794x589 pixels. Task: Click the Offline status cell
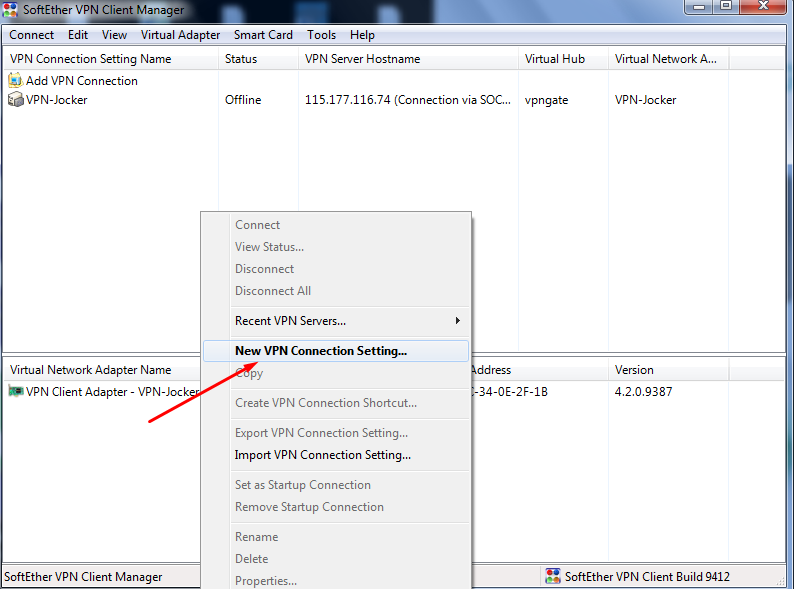point(243,100)
